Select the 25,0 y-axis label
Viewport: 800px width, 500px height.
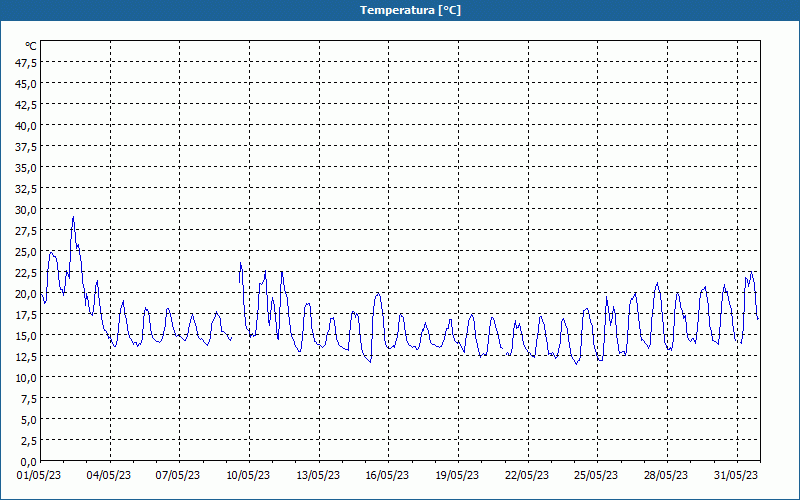tap(27, 252)
